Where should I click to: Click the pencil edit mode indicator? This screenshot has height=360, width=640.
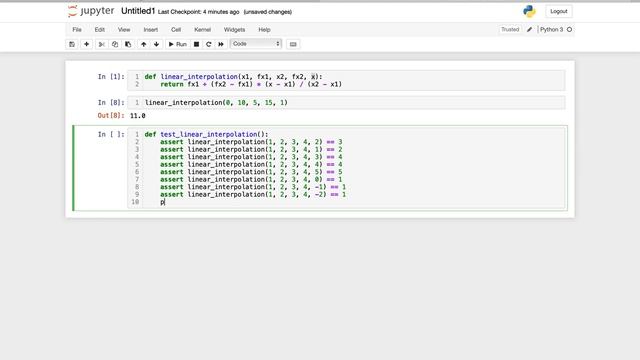[529, 29]
